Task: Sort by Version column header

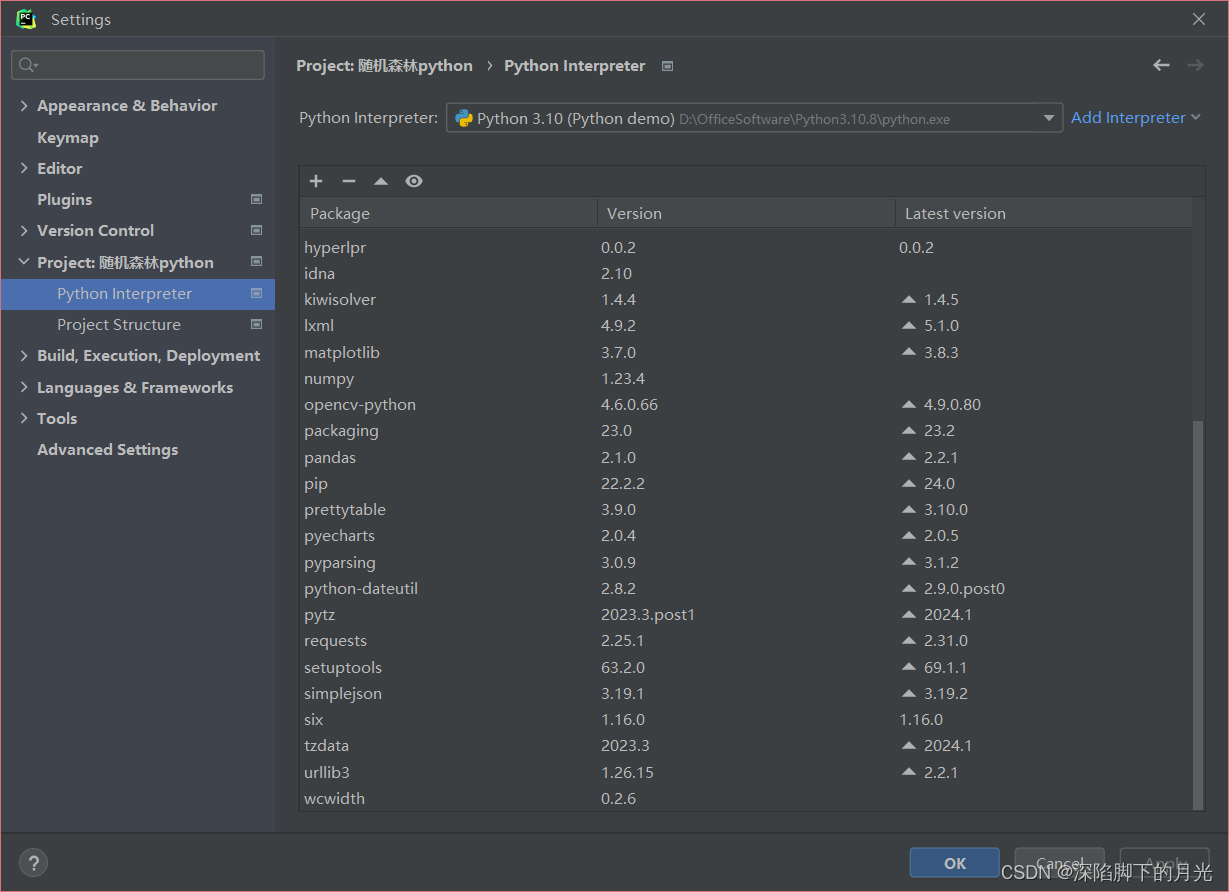Action: pos(746,213)
